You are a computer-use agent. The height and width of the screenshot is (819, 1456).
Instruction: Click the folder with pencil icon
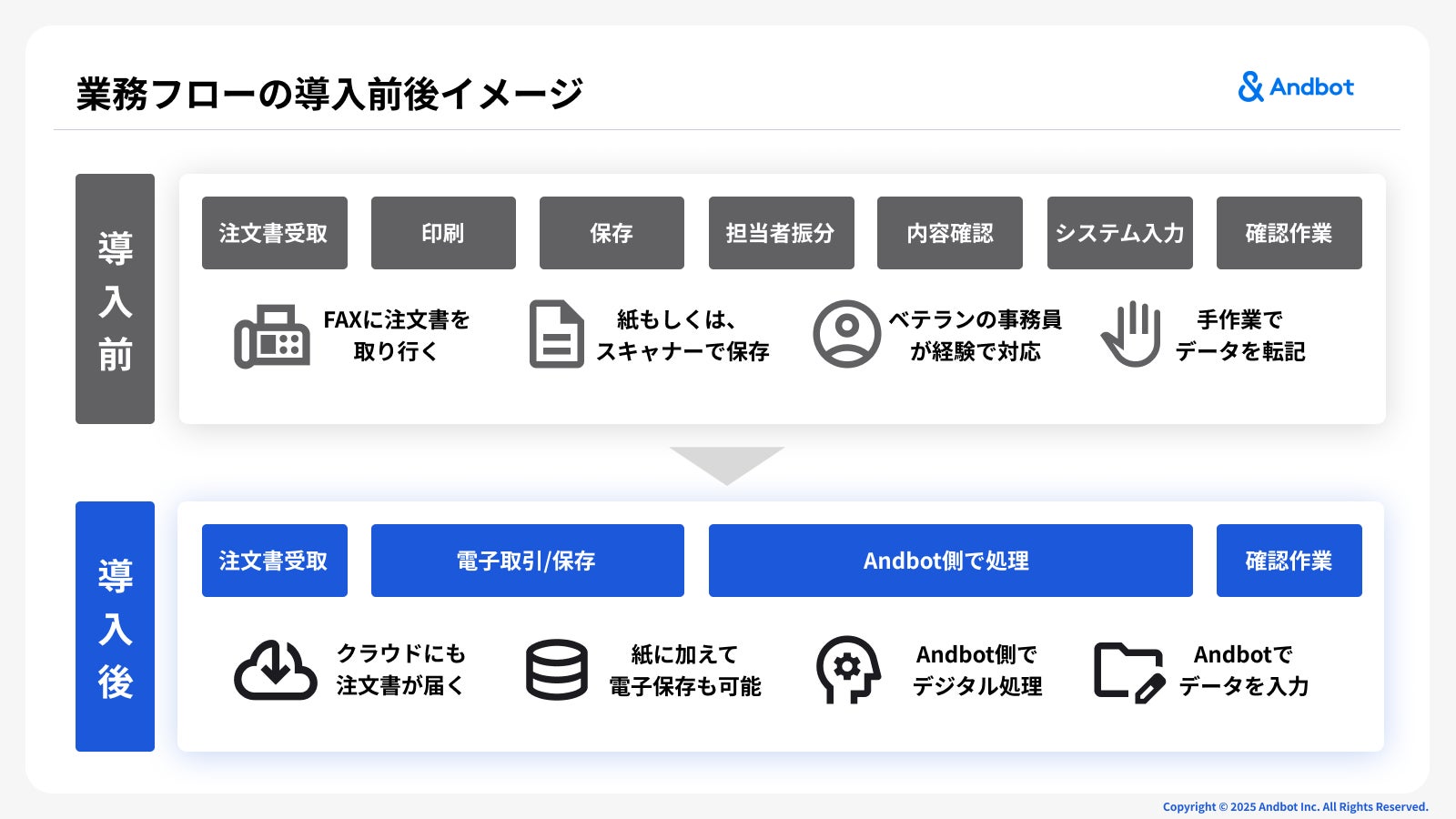tap(1129, 673)
